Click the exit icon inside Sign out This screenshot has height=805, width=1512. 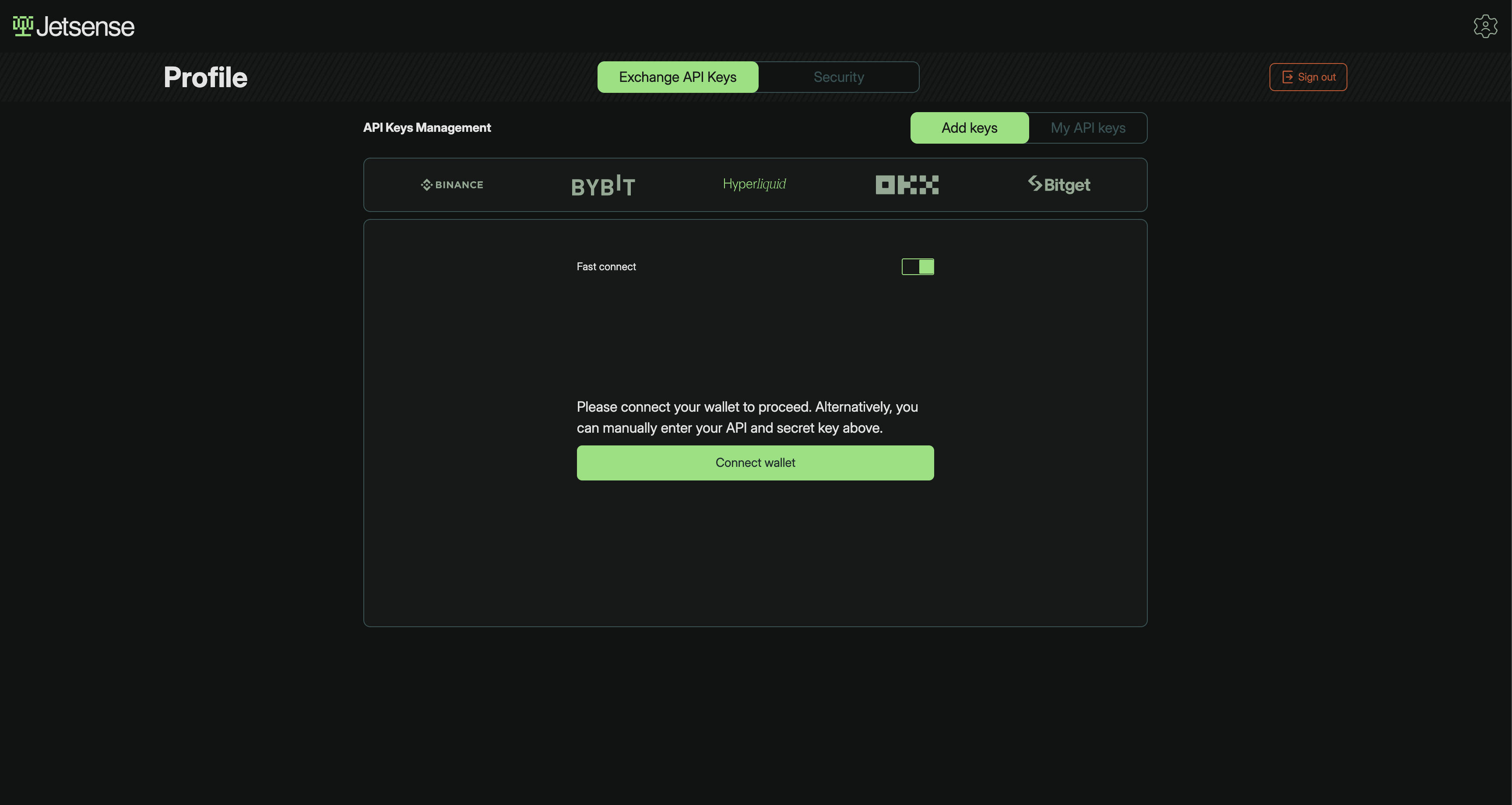click(x=1287, y=77)
